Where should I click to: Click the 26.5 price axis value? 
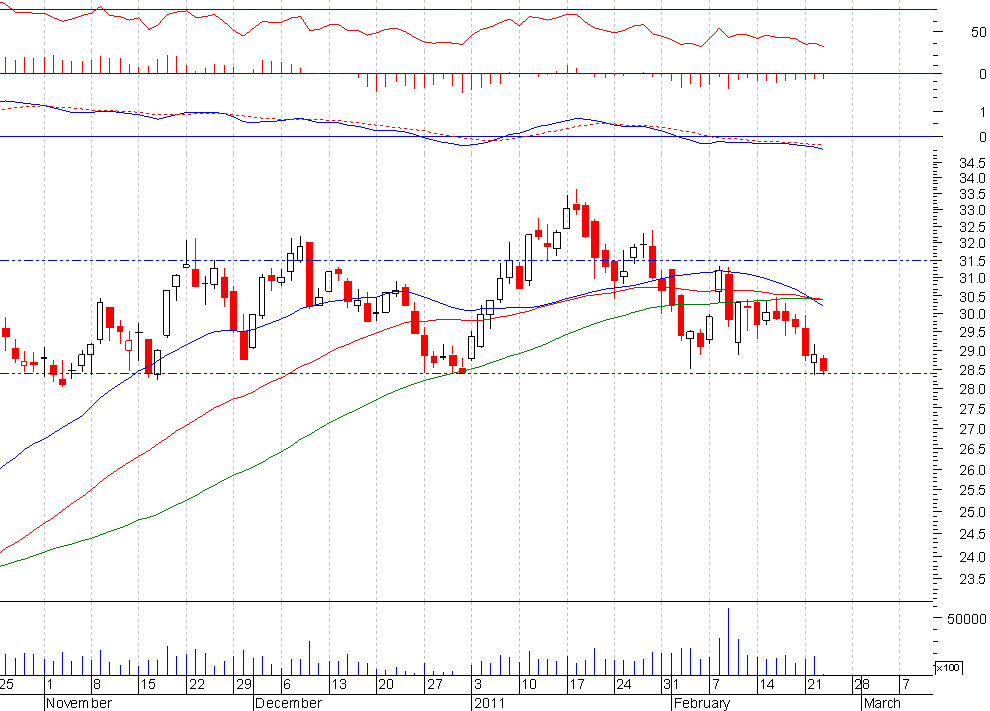point(972,450)
